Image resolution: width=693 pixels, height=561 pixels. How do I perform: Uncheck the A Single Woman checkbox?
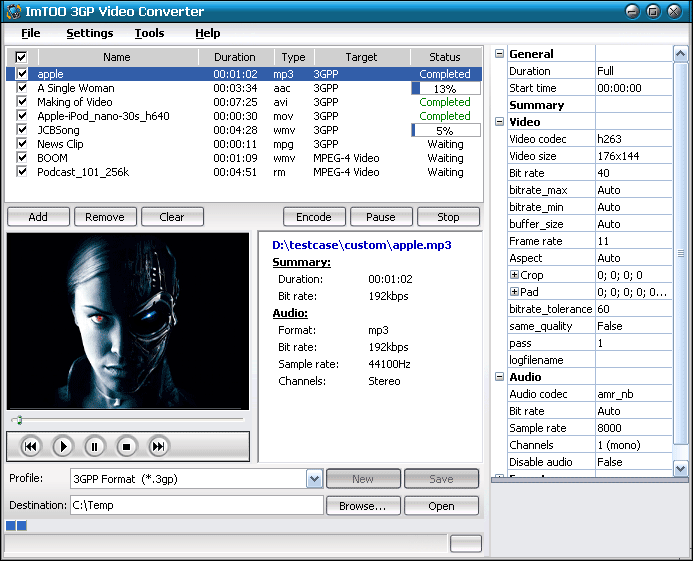(22, 88)
